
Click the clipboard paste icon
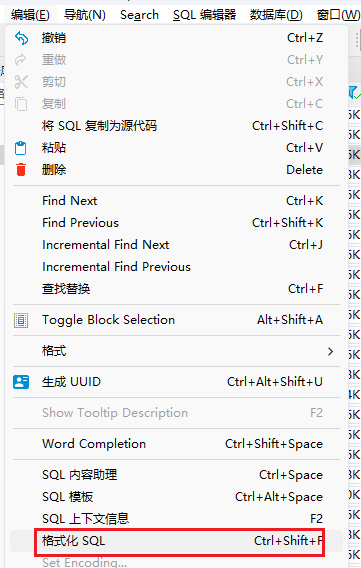coord(21,148)
